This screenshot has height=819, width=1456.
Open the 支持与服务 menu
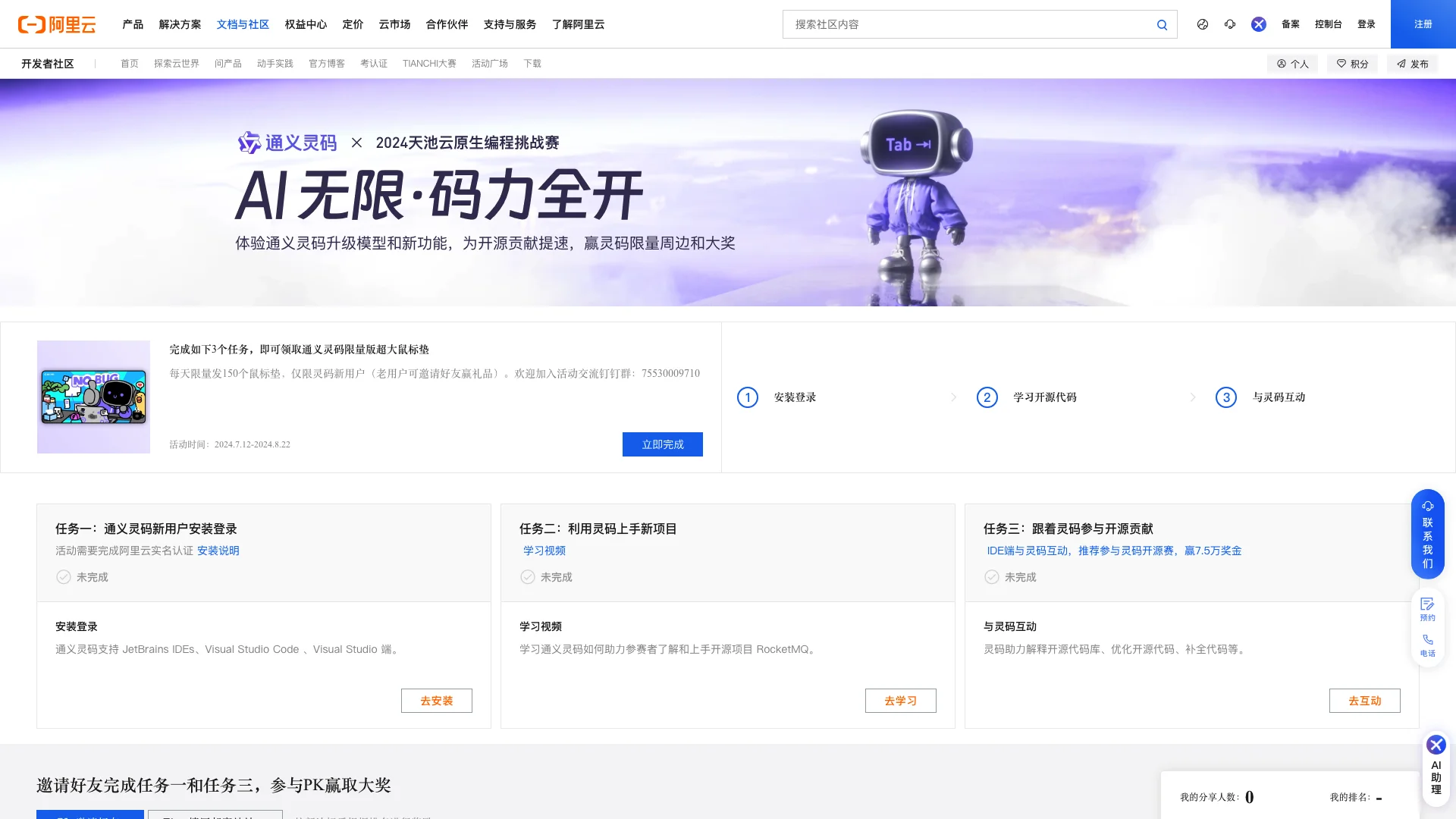[510, 24]
